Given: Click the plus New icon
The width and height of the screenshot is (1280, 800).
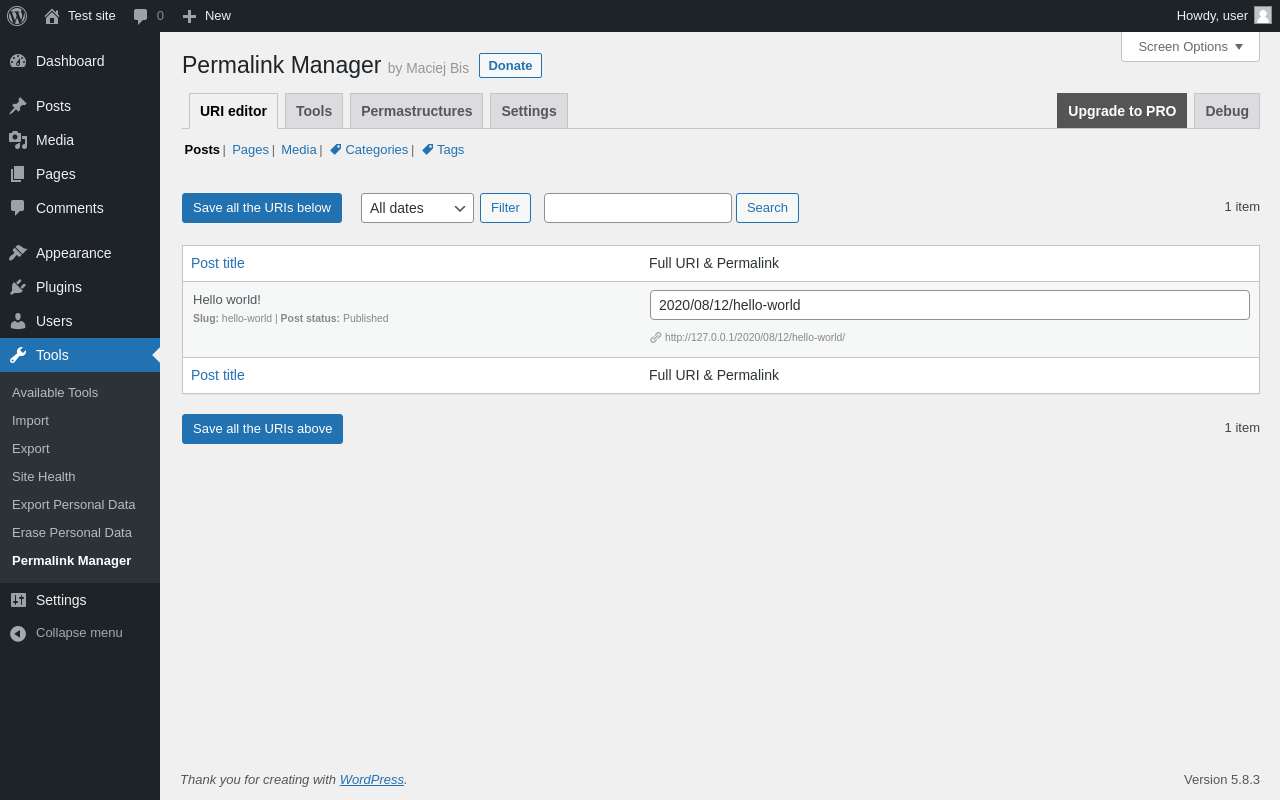Looking at the screenshot, I should pos(189,16).
